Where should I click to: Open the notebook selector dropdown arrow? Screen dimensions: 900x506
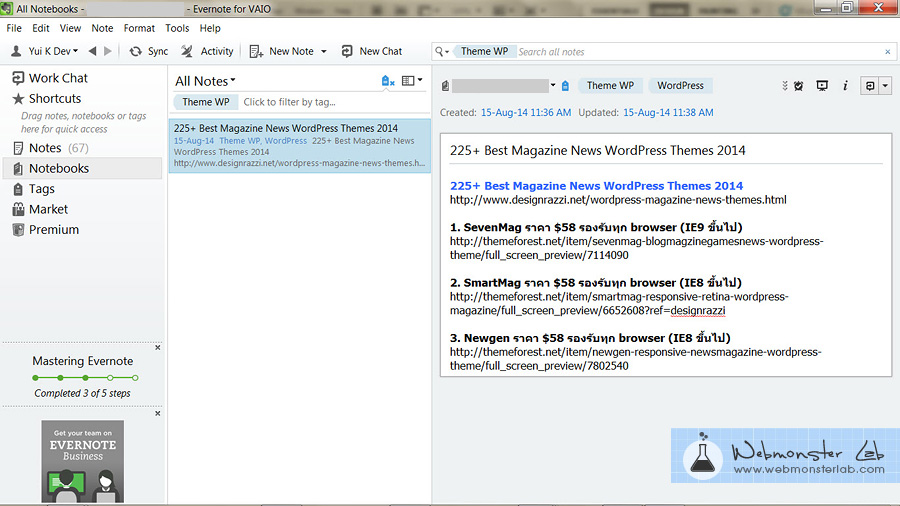click(x=553, y=85)
